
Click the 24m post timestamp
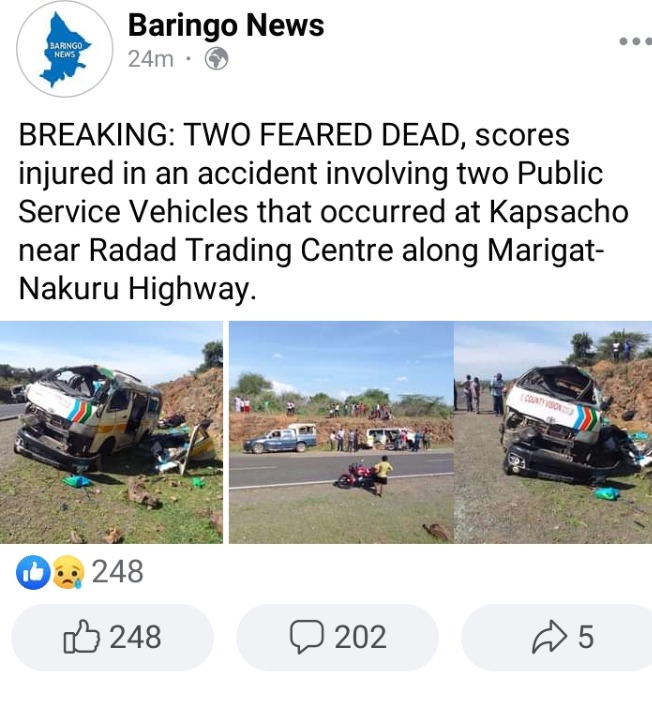[151, 59]
